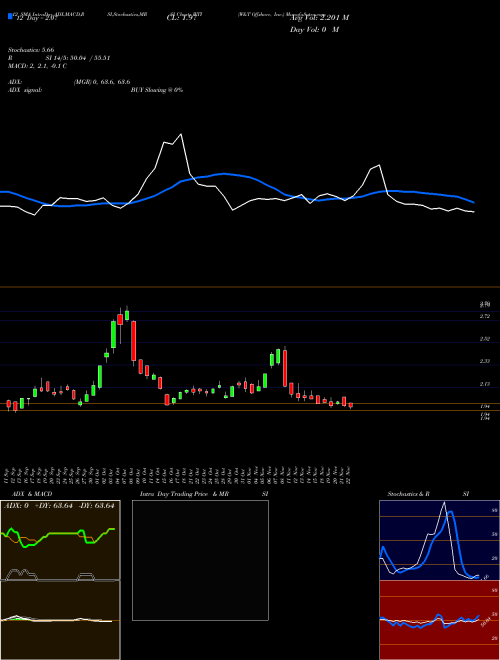This screenshot has height=660, width=500.
Task: Click the 2.33 price axis label
Action: click(x=484, y=361)
